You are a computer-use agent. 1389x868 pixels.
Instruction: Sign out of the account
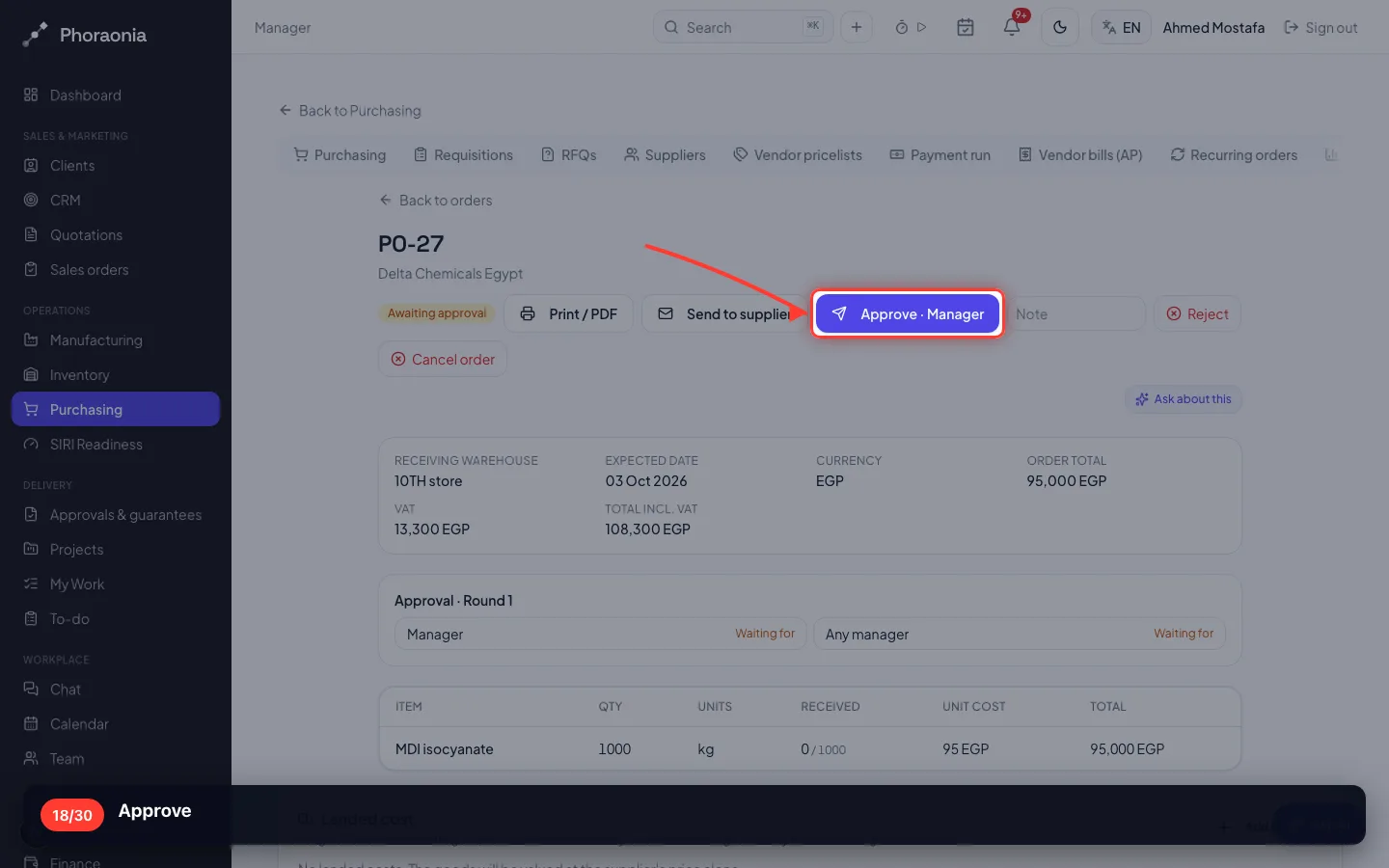pyautogui.click(x=1321, y=27)
